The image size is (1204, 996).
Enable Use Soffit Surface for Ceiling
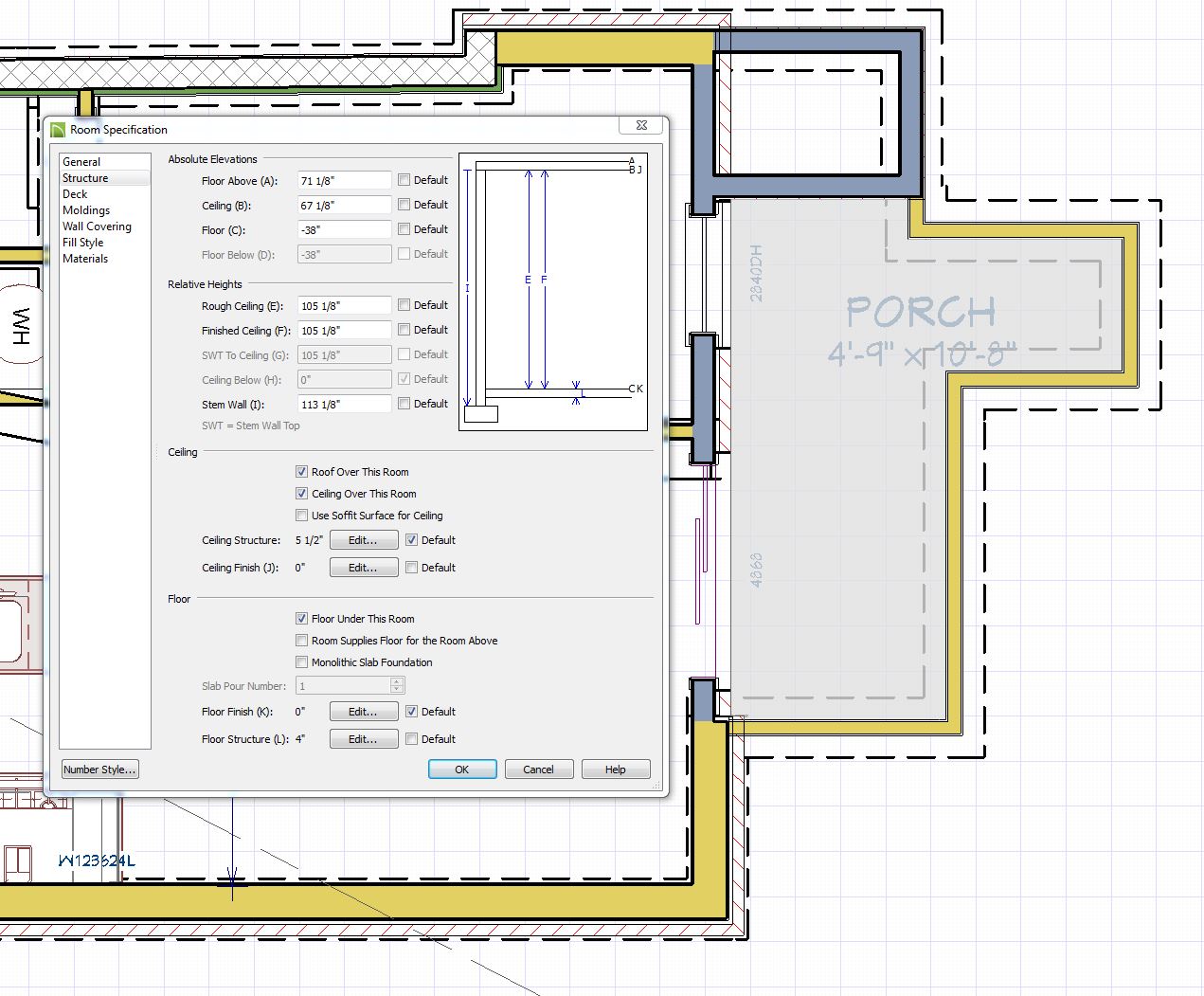pos(302,516)
